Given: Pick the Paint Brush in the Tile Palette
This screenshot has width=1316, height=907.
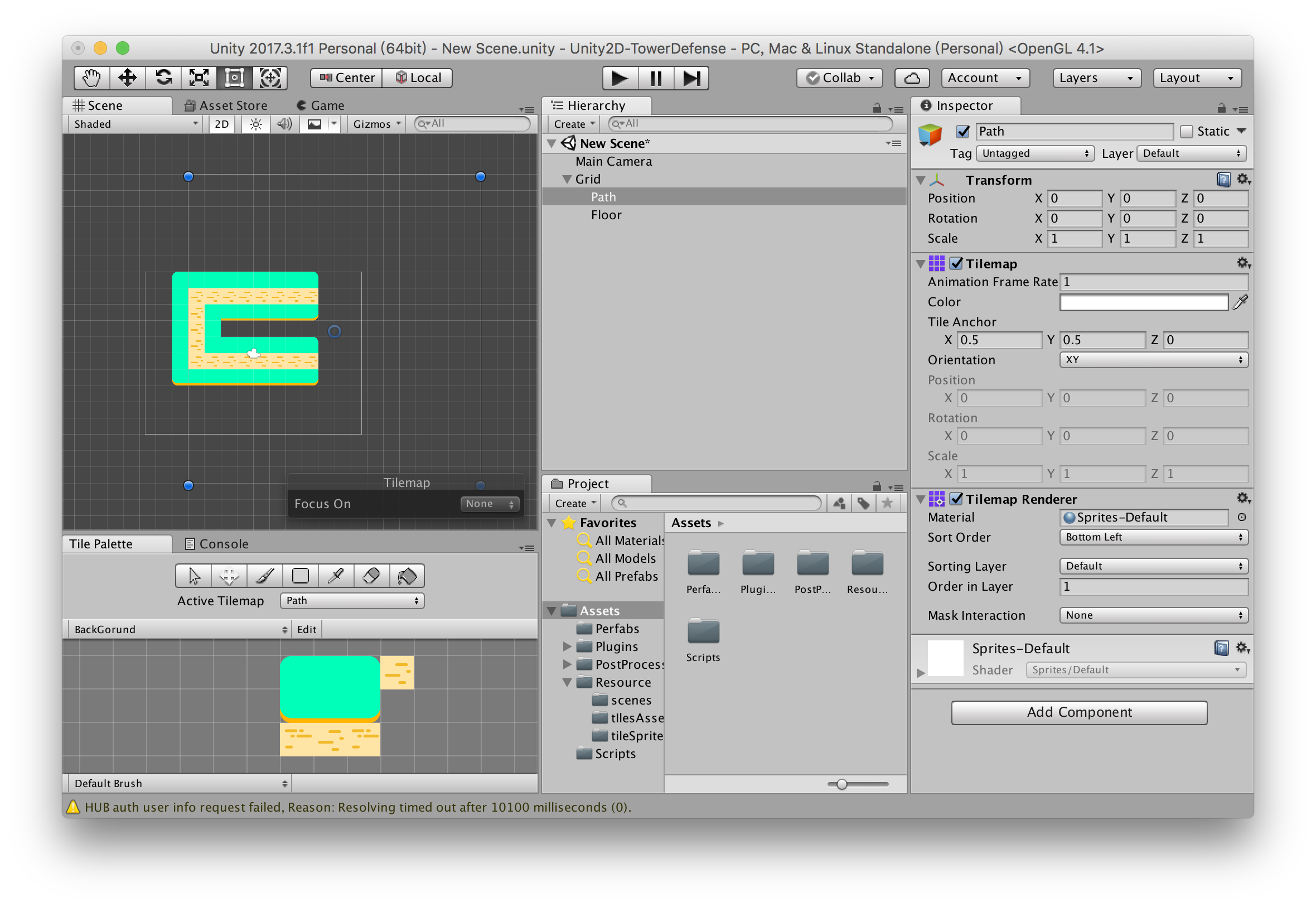Looking at the screenshot, I should click(265, 575).
